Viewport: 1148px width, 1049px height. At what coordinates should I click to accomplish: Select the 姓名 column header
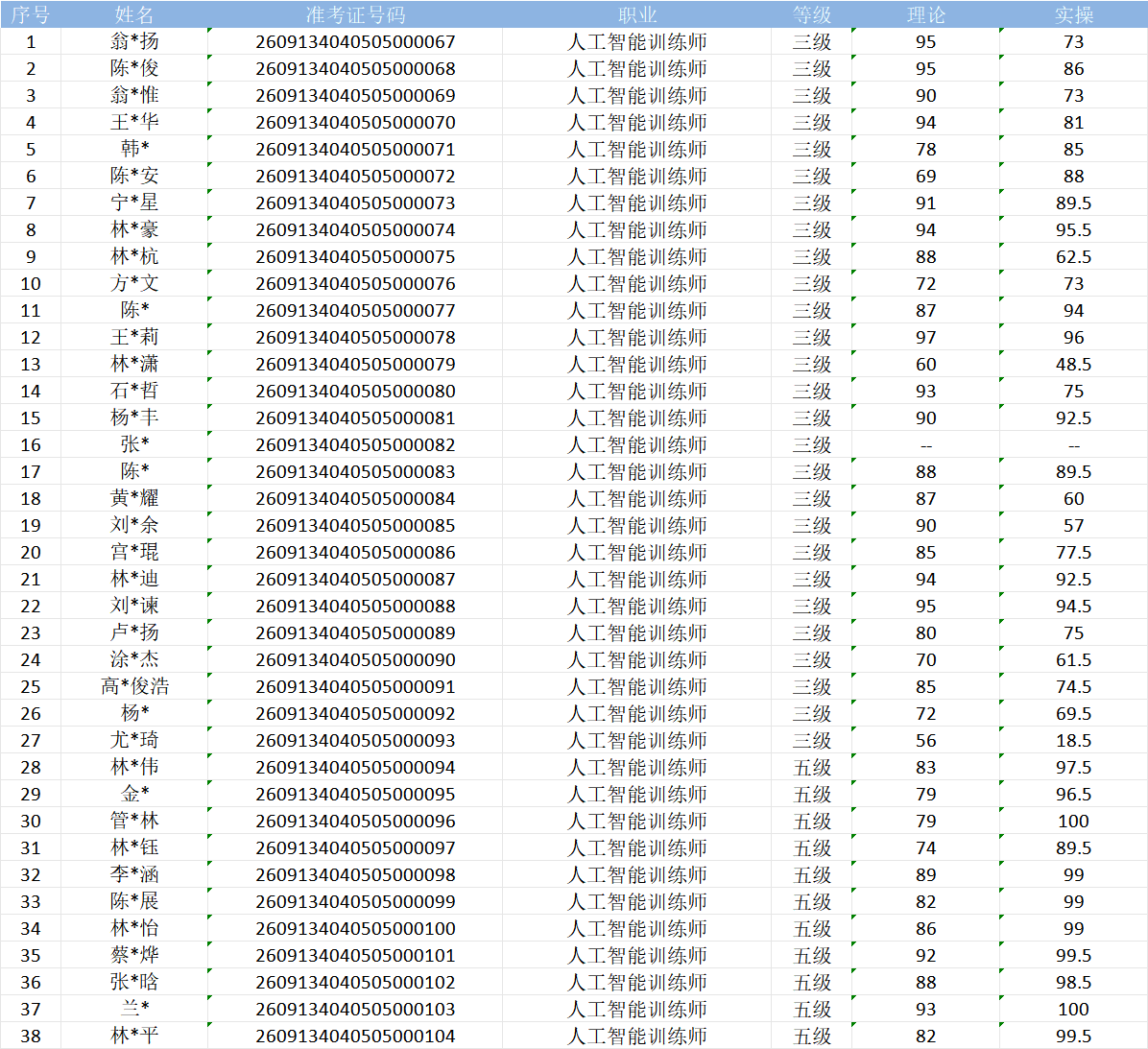[134, 14]
